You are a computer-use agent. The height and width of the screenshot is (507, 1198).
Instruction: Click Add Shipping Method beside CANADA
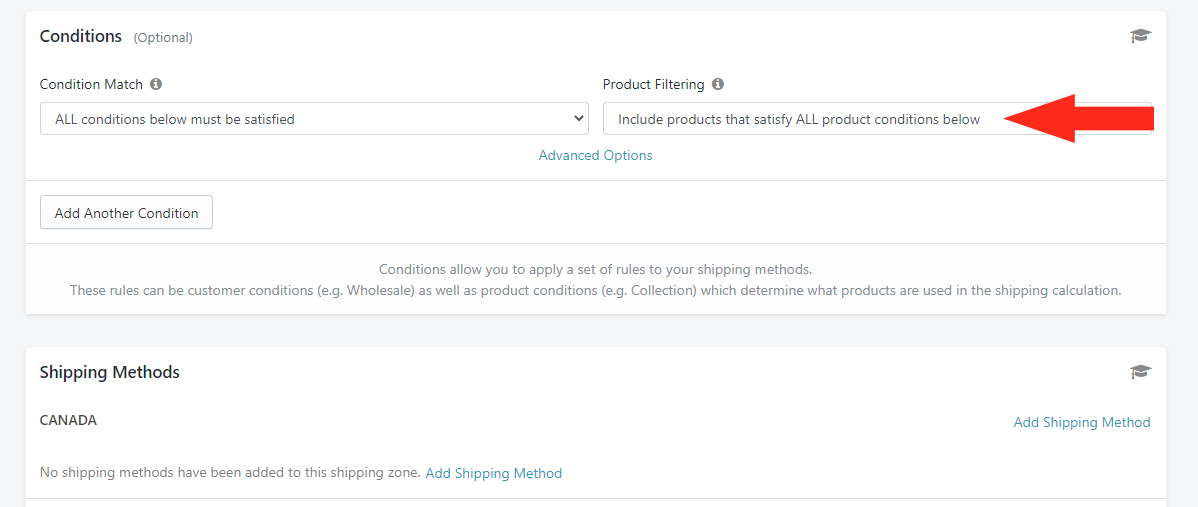pyautogui.click(x=1082, y=422)
